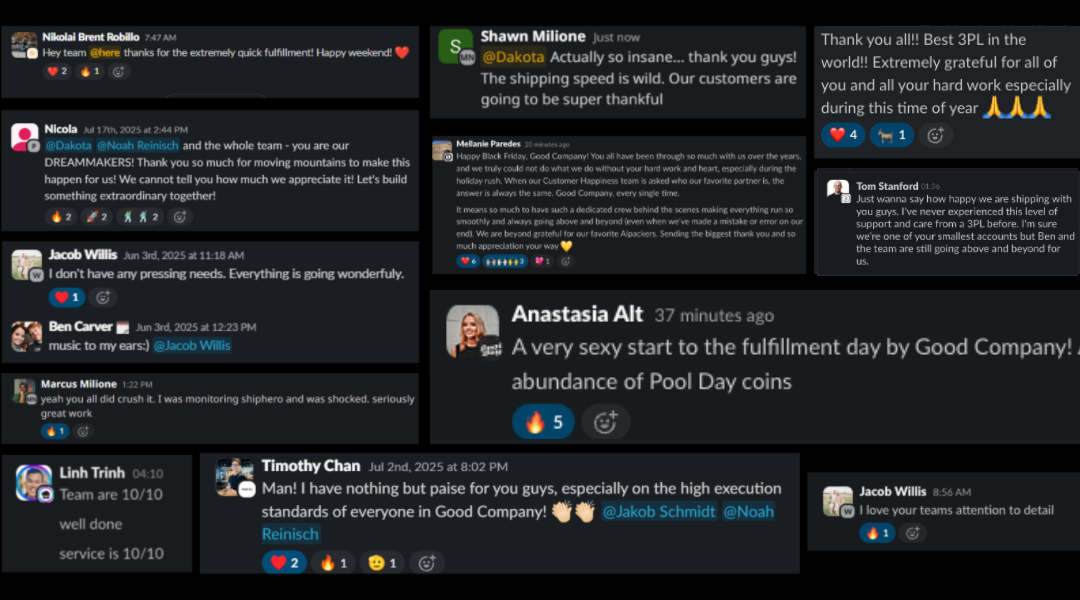Open Anastasia Alt's profile picture

pos(471,331)
